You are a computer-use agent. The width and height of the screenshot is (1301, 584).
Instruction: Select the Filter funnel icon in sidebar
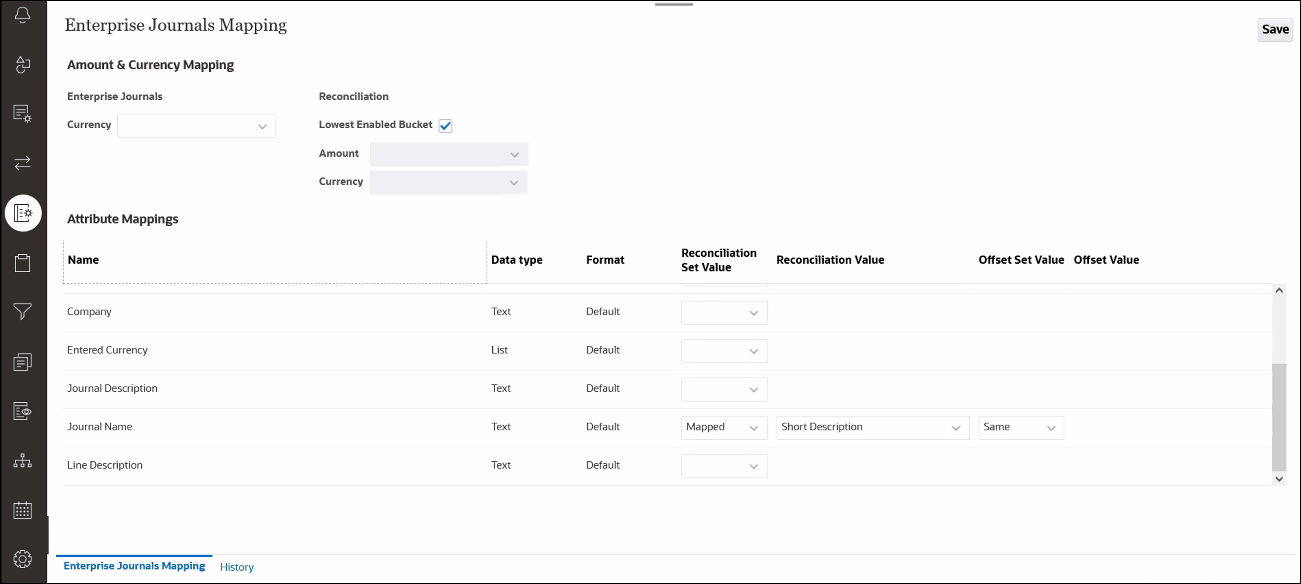(22, 311)
